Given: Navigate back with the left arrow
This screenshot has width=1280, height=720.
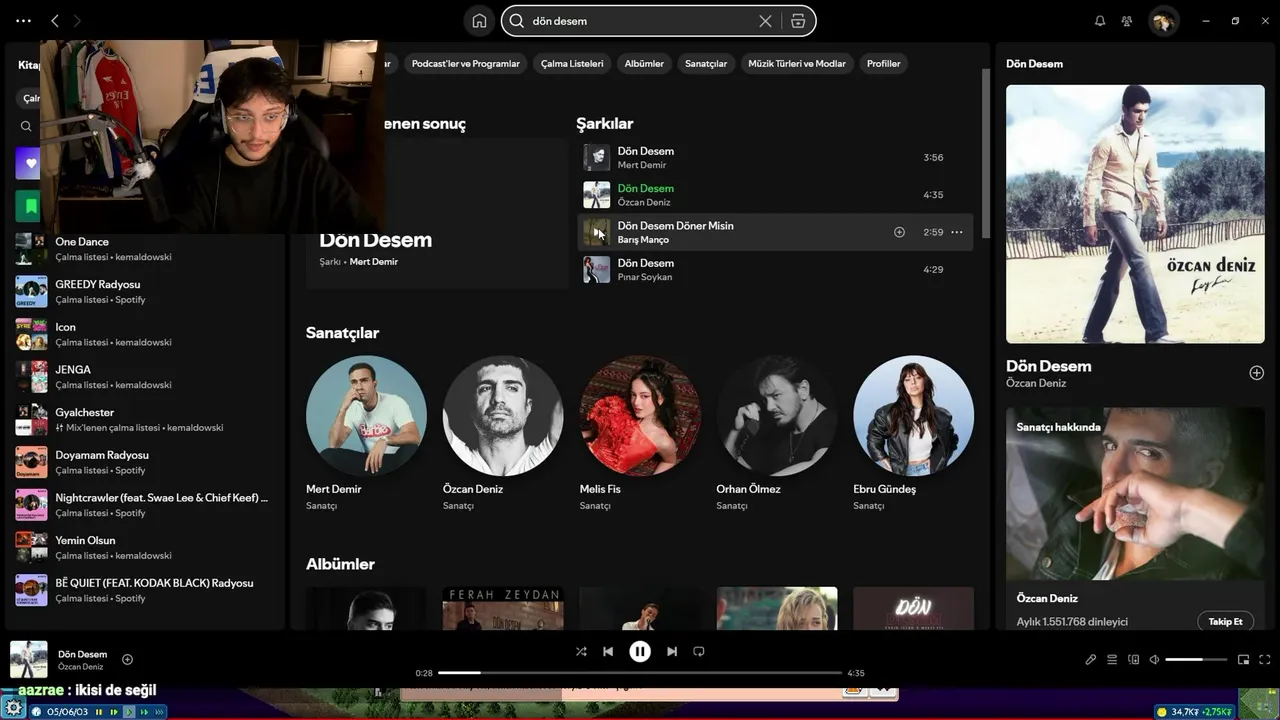Looking at the screenshot, I should pyautogui.click(x=55, y=21).
